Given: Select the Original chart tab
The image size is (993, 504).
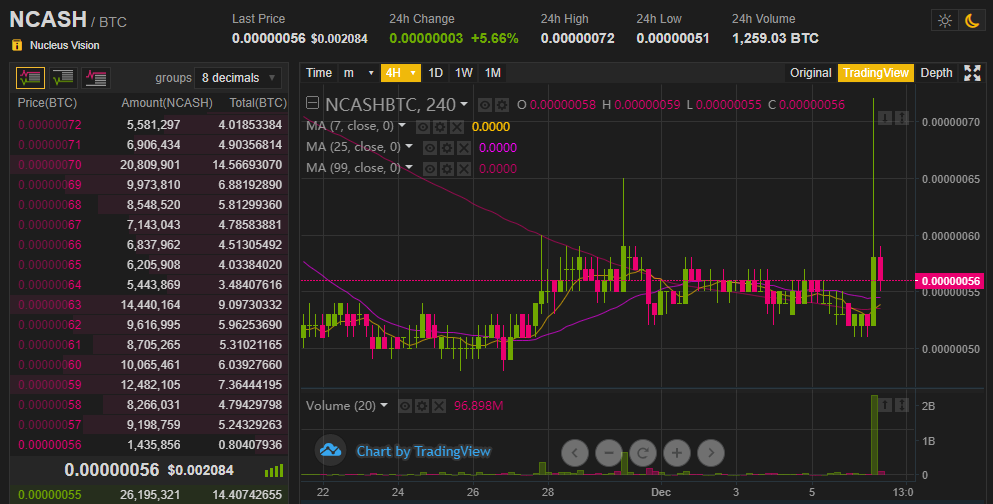Looking at the screenshot, I should point(810,73).
